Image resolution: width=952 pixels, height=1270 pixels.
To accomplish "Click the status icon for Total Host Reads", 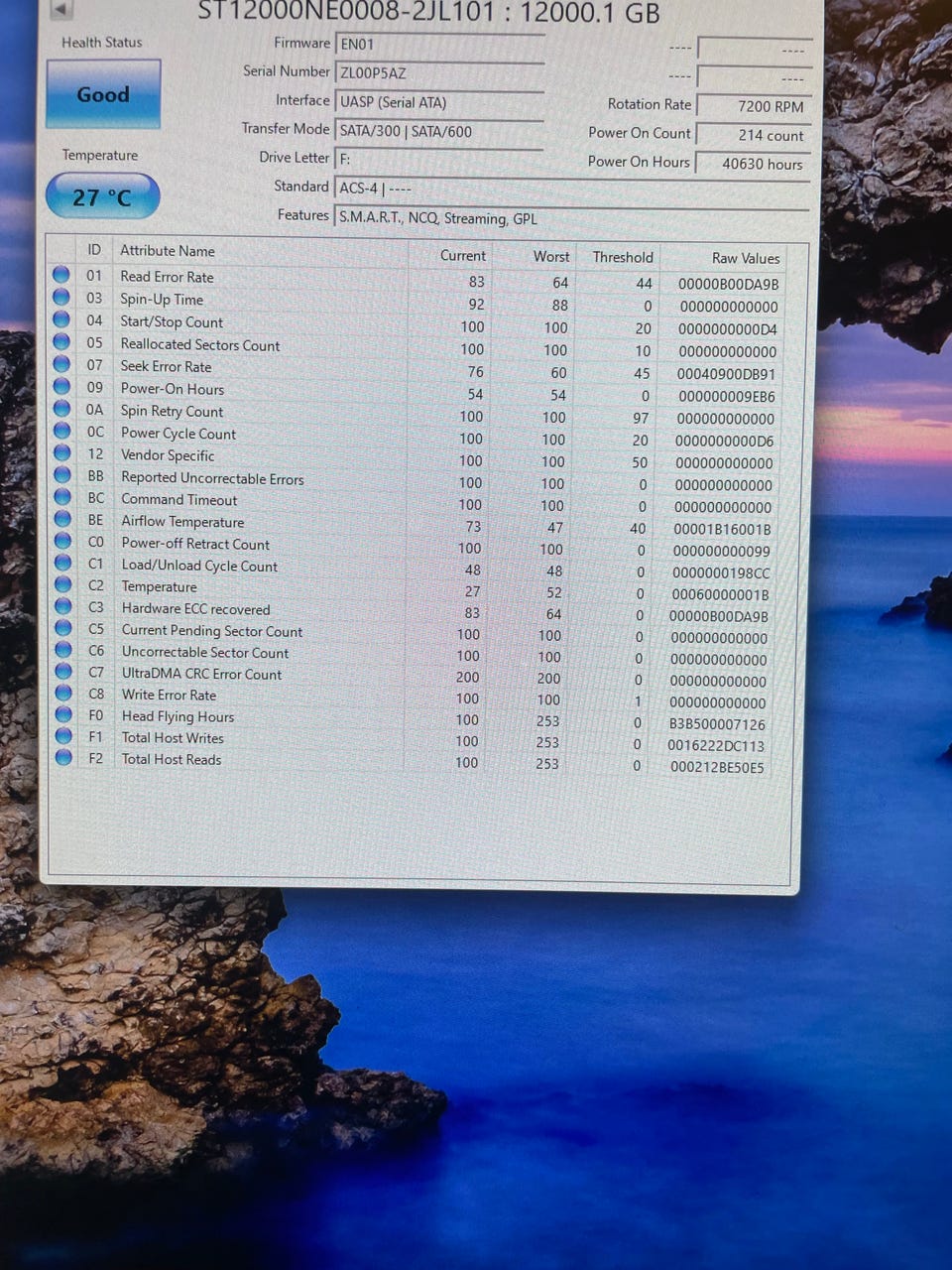I will 63,757.
